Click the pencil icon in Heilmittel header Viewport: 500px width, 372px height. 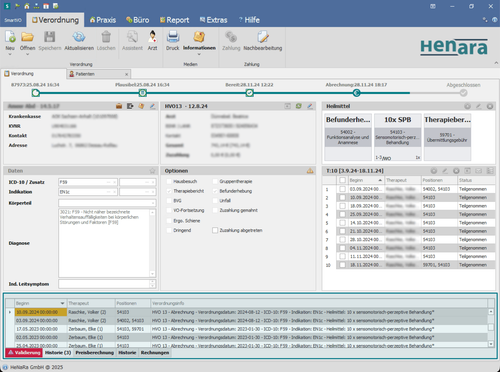click(479, 106)
